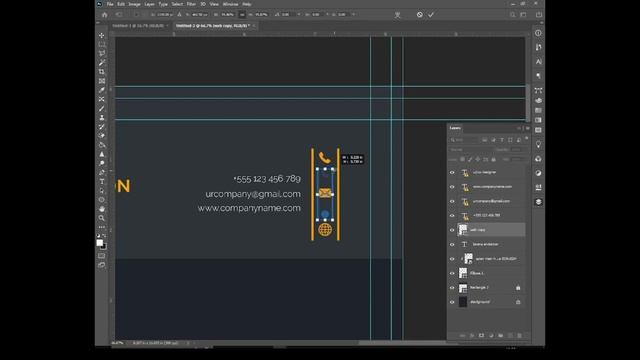The width and height of the screenshot is (640, 360).
Task: Click the Share icon at top right
Action: pos(539,15)
